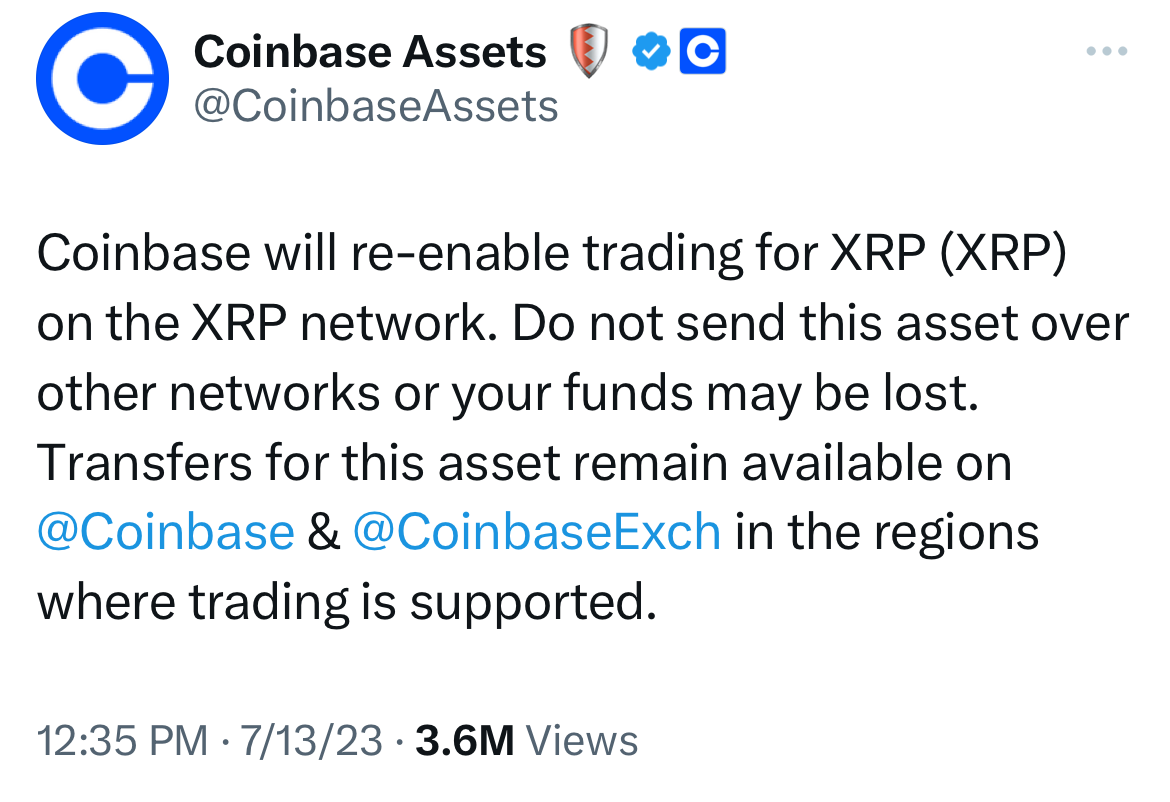This screenshot has height=802, width=1170.
Task: Open the Coinbase Assets profile avatar
Action: tap(102, 78)
